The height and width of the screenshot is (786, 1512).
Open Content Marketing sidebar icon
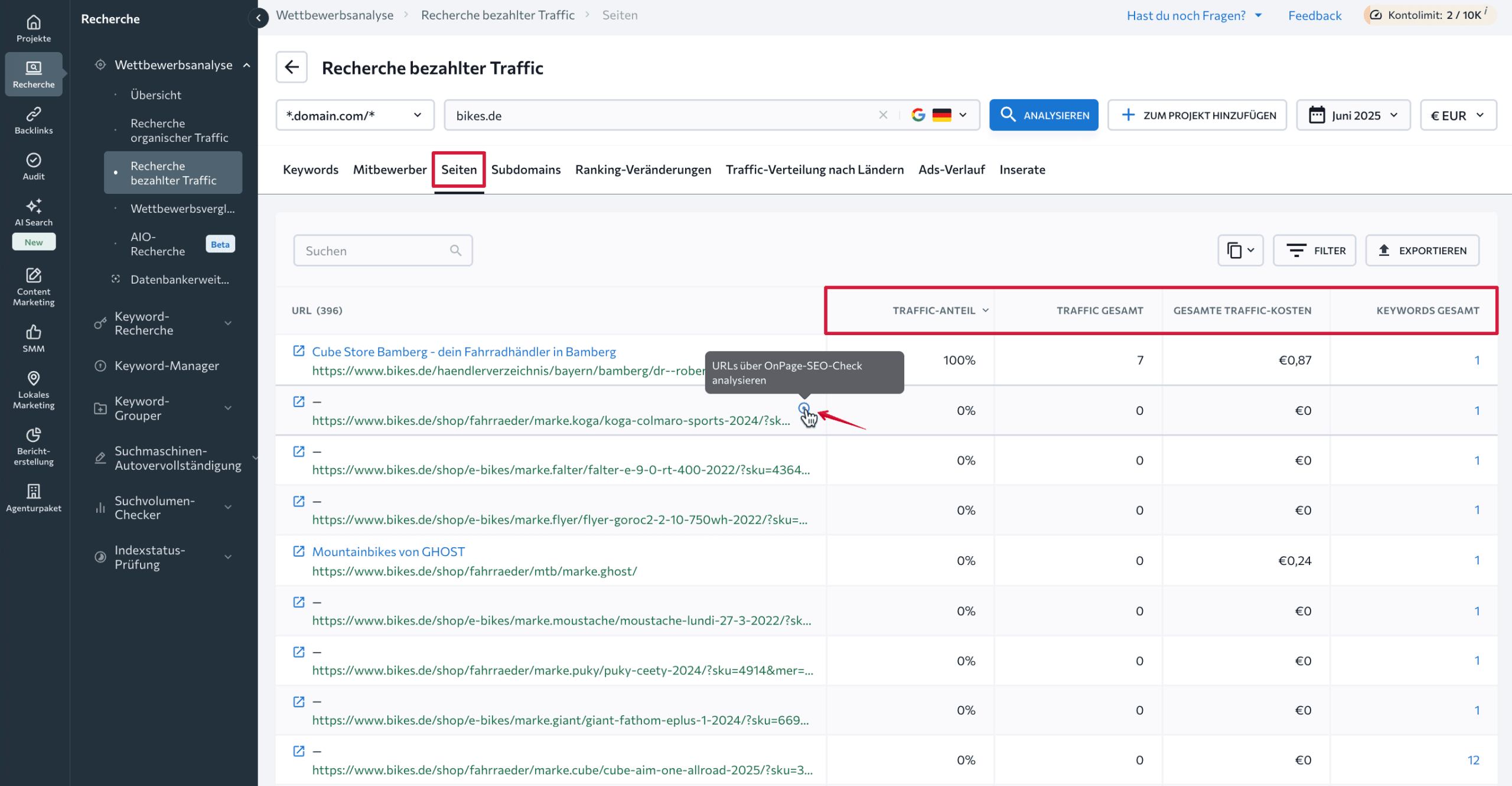(x=34, y=287)
